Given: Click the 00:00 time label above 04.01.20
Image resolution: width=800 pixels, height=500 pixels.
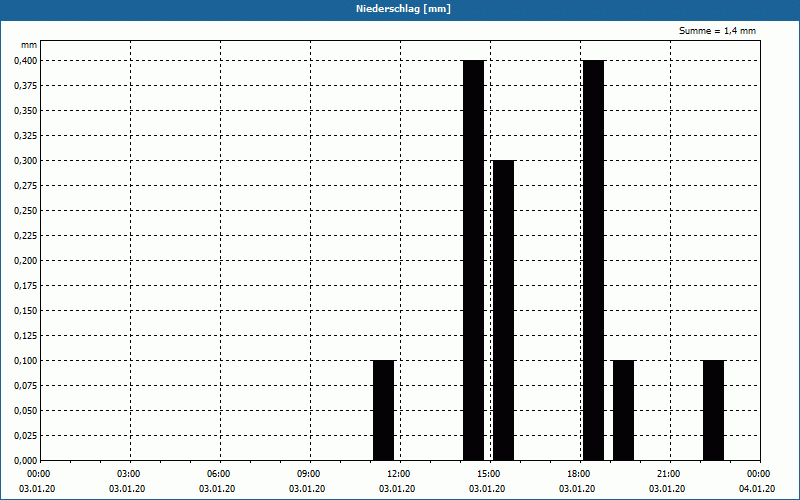Looking at the screenshot, I should tap(758, 474).
